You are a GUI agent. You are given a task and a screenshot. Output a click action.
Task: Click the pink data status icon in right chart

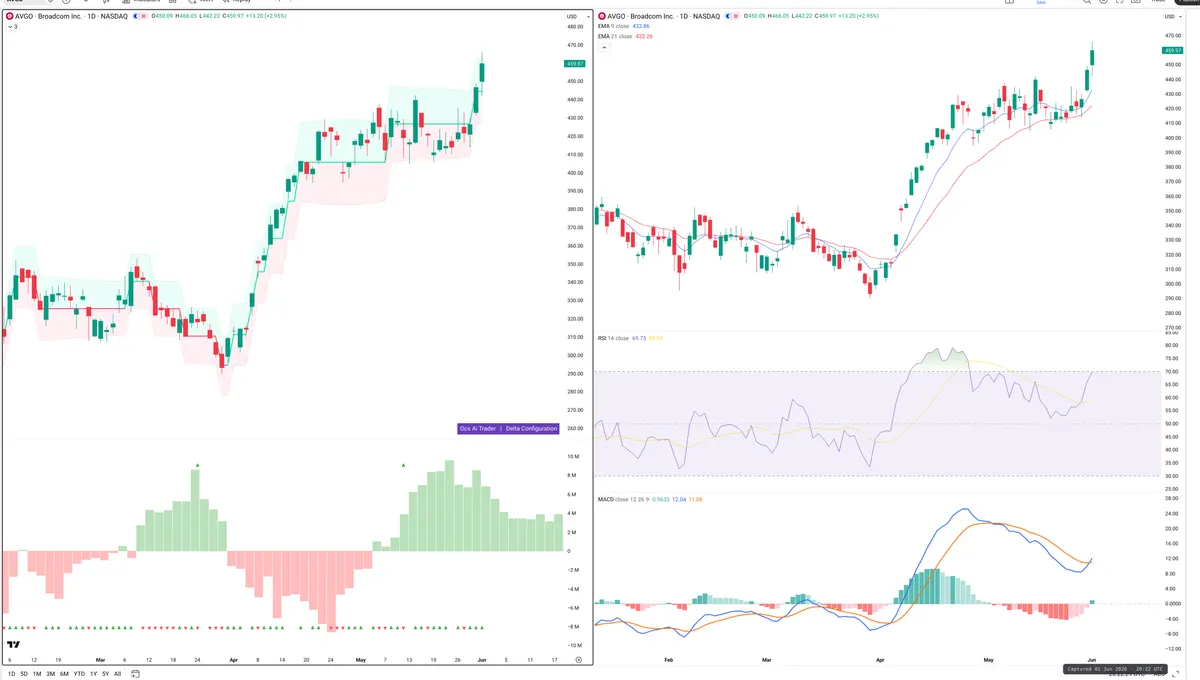(736, 16)
